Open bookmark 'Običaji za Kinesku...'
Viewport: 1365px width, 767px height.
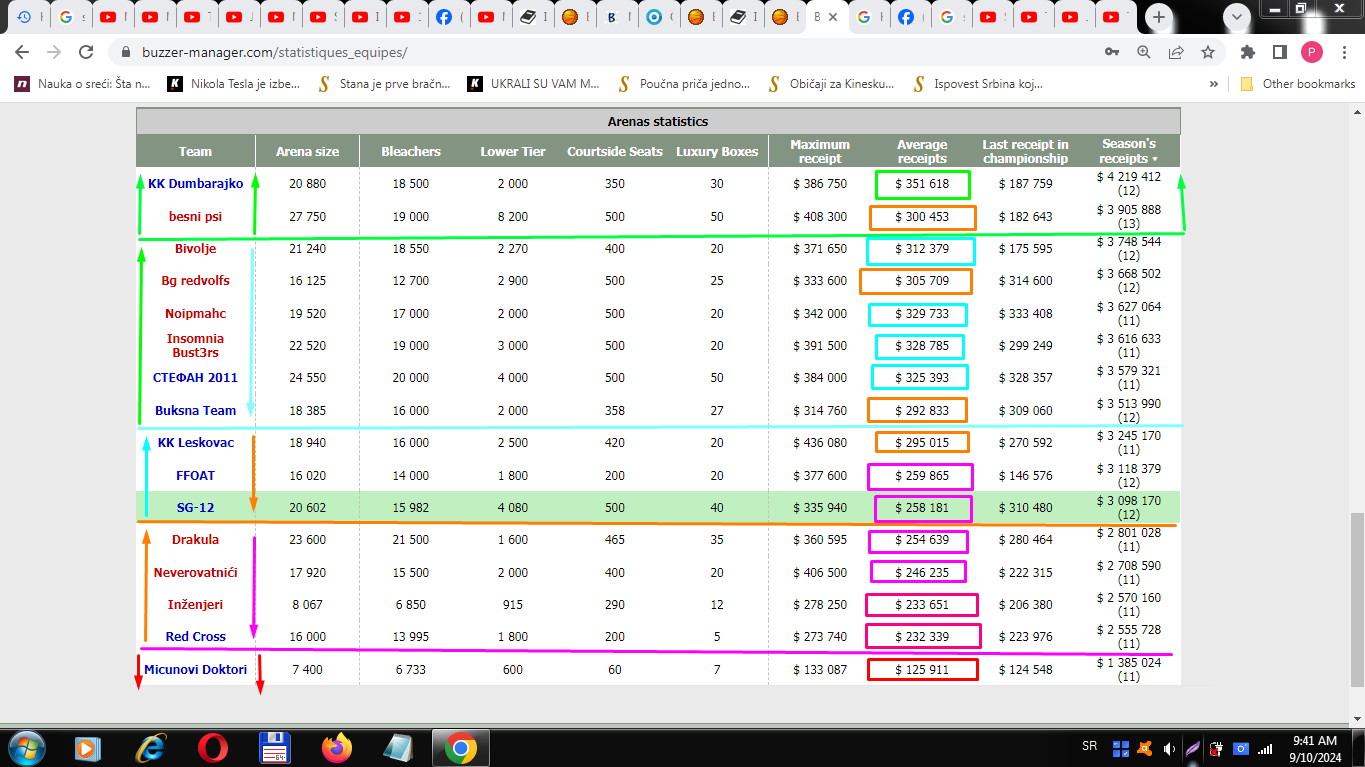coord(832,84)
